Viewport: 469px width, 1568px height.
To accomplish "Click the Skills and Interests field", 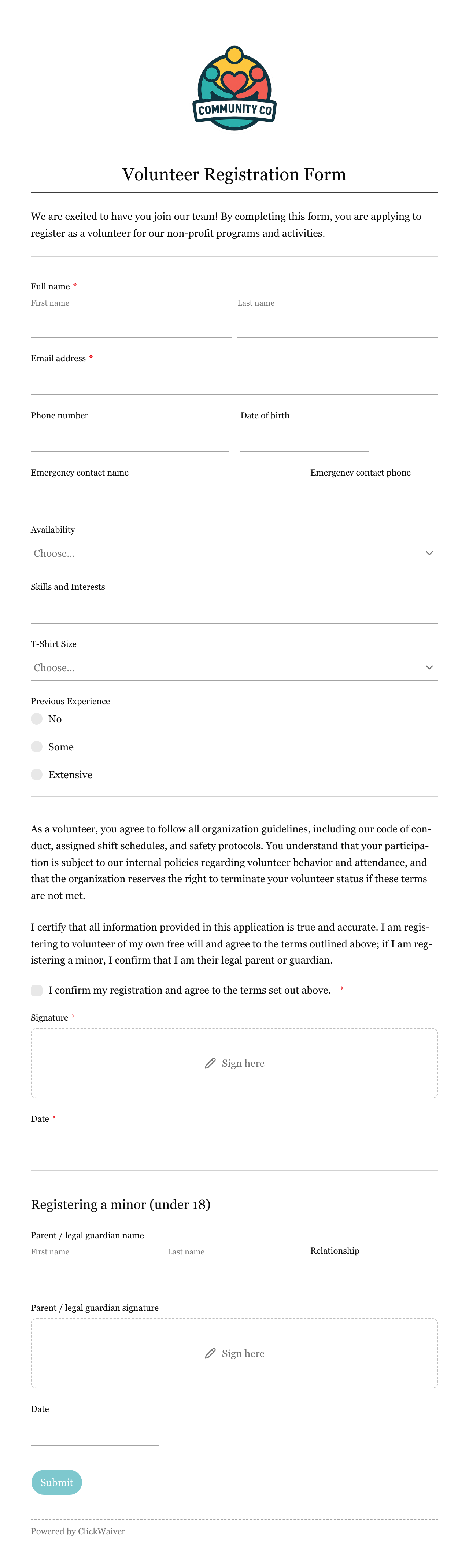I will [234, 610].
